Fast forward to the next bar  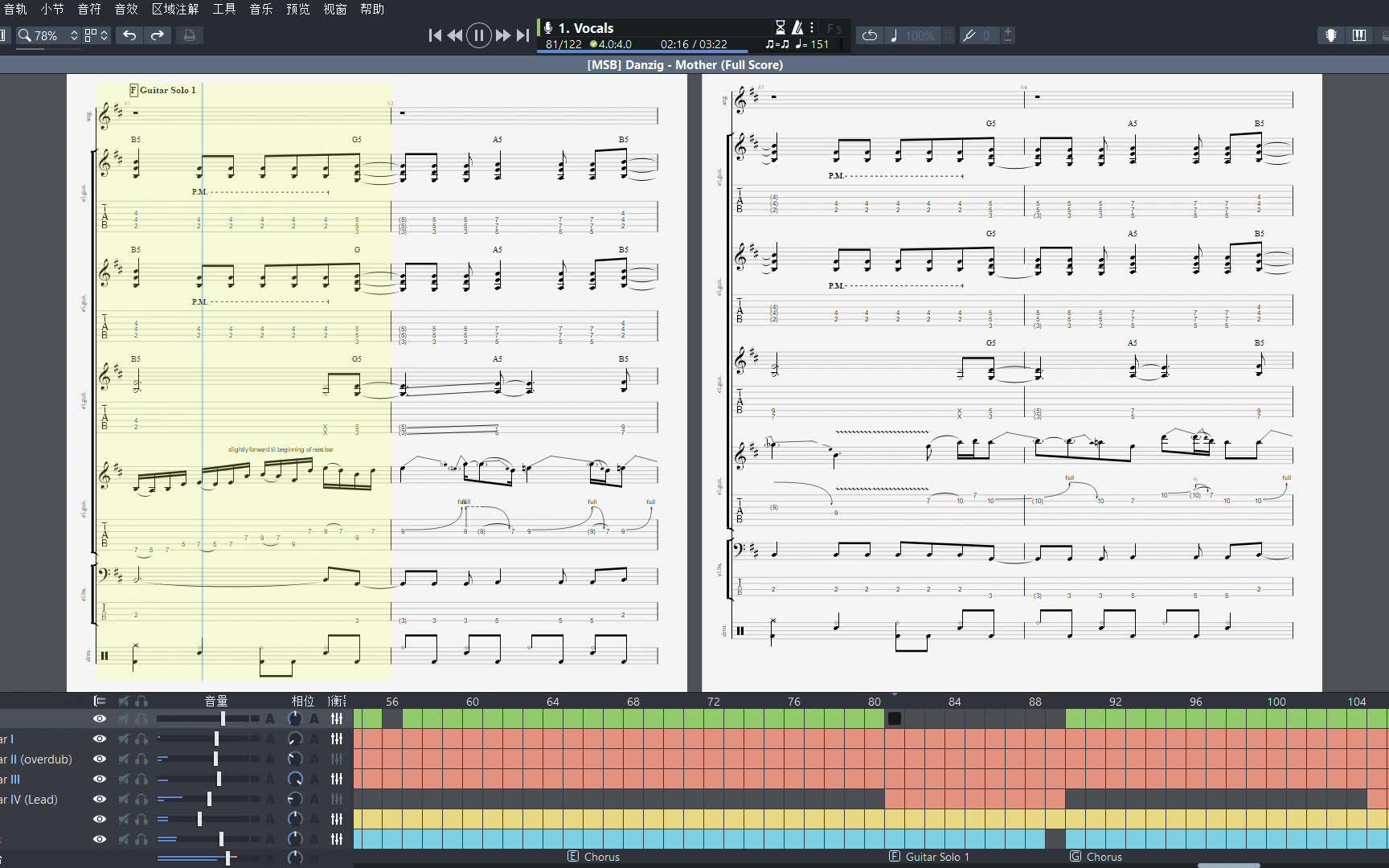tap(503, 35)
